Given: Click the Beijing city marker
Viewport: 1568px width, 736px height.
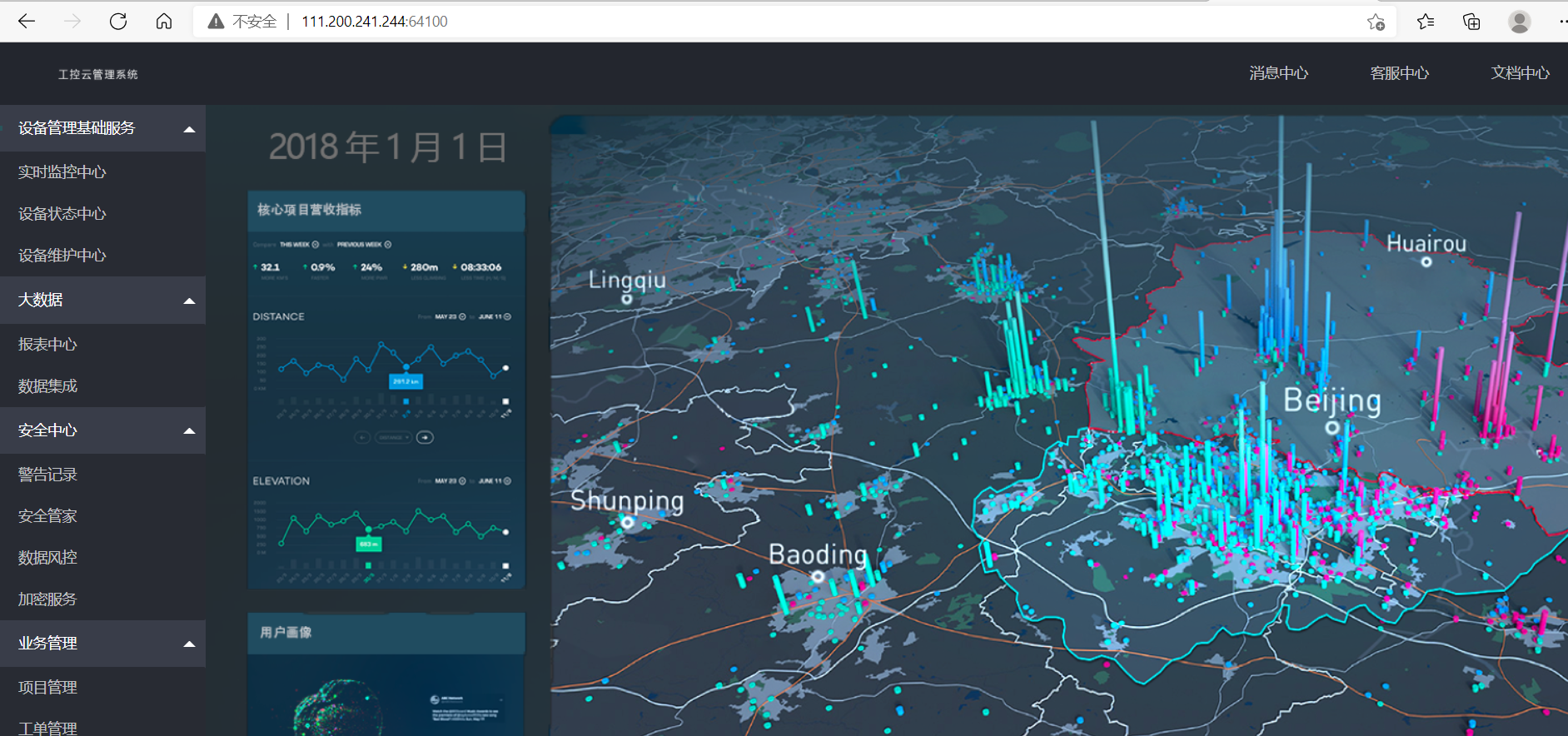Looking at the screenshot, I should [x=1332, y=428].
